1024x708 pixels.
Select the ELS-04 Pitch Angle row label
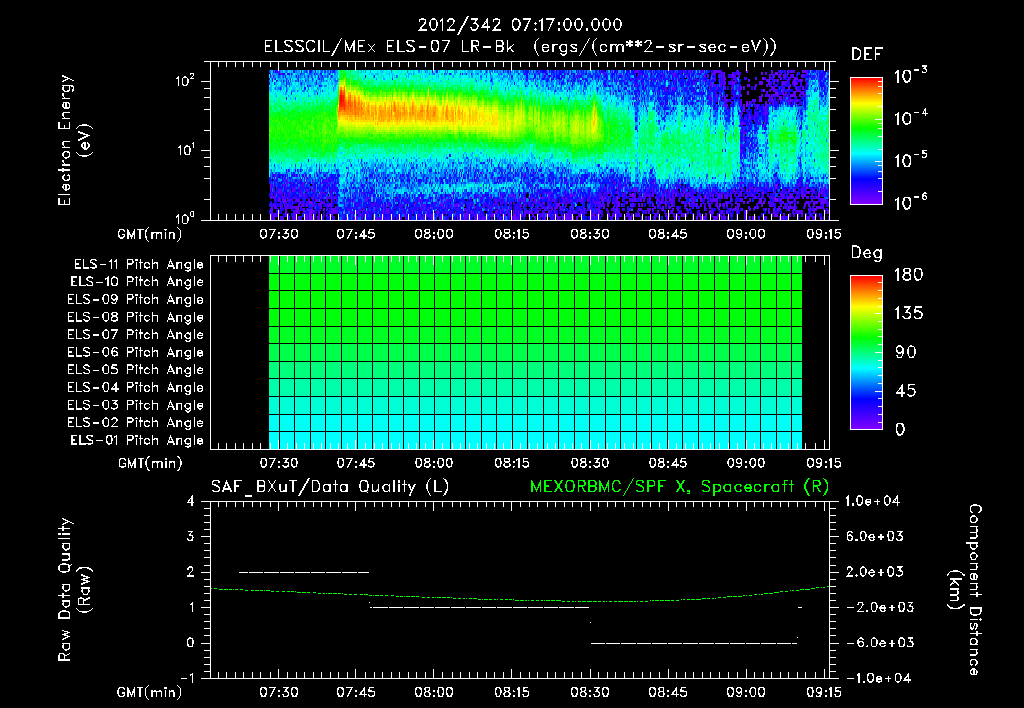click(x=136, y=388)
